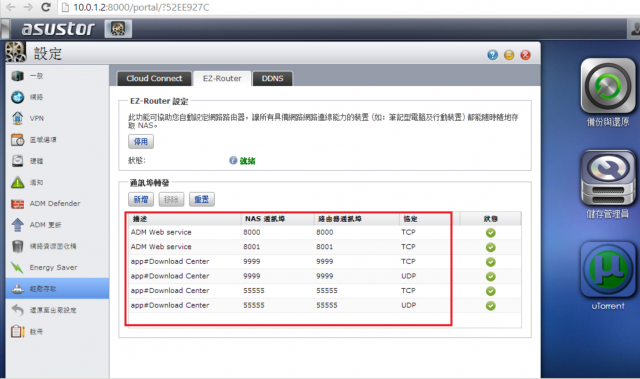
Task: Click the 重置 reset button
Action: tap(202, 199)
